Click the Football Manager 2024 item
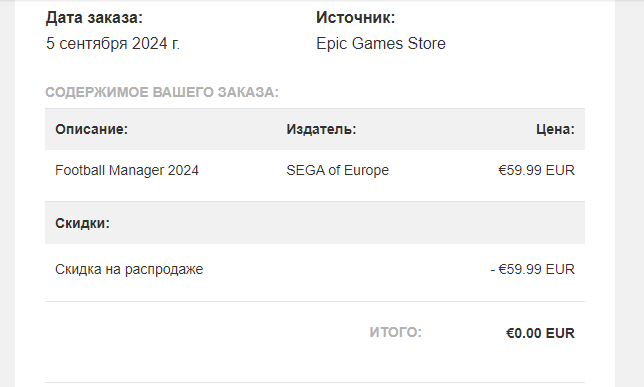Viewport: 644px width, 387px height. pos(127,170)
